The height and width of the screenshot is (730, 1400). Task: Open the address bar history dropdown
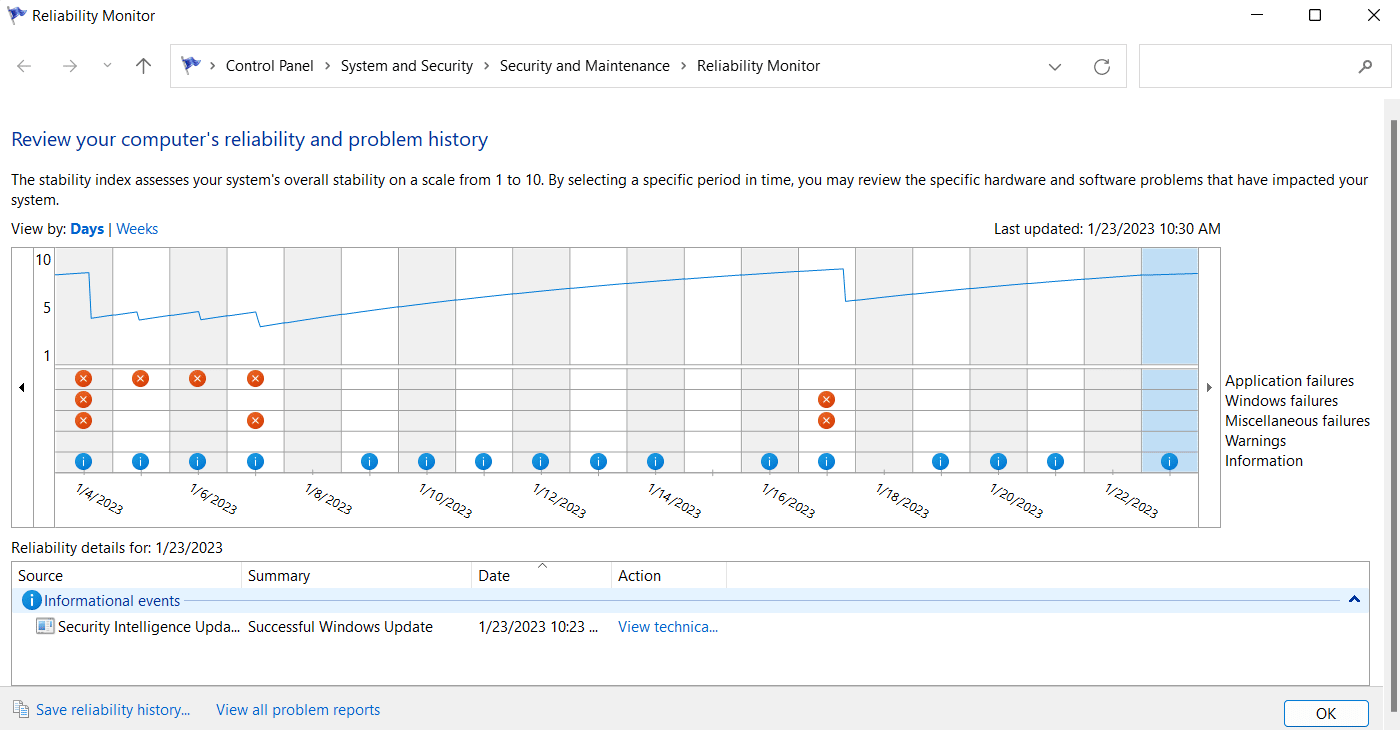pyautogui.click(x=1055, y=67)
